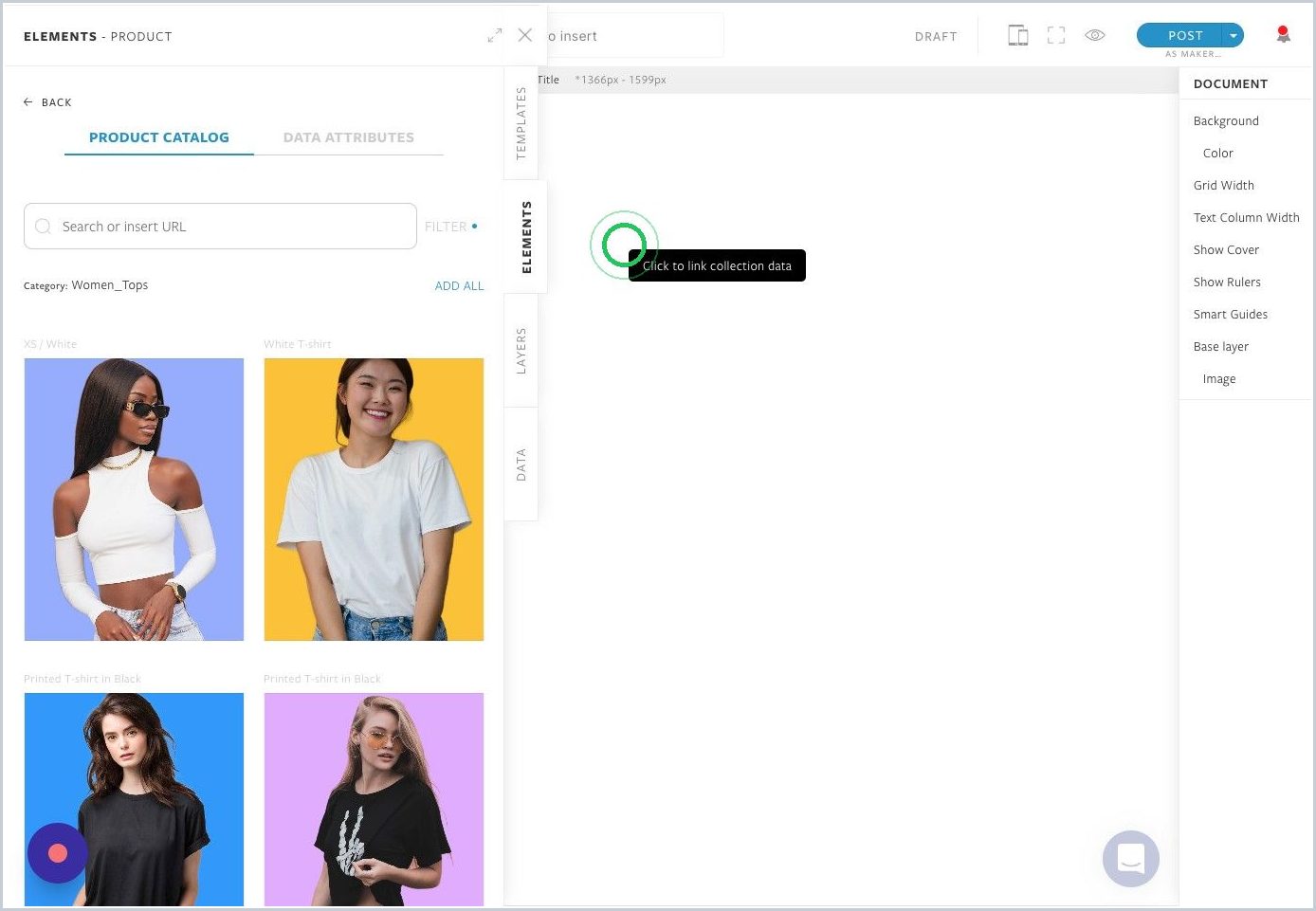The height and width of the screenshot is (911, 1316).
Task: Select the White T-shirt product thumbnail
Action: (374, 500)
